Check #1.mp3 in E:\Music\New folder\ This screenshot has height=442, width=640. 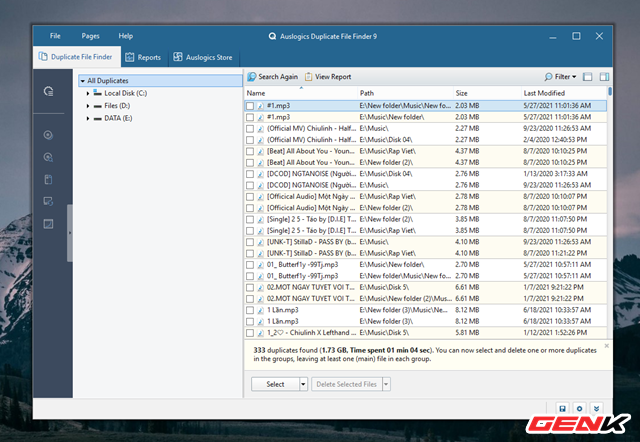[x=250, y=117]
